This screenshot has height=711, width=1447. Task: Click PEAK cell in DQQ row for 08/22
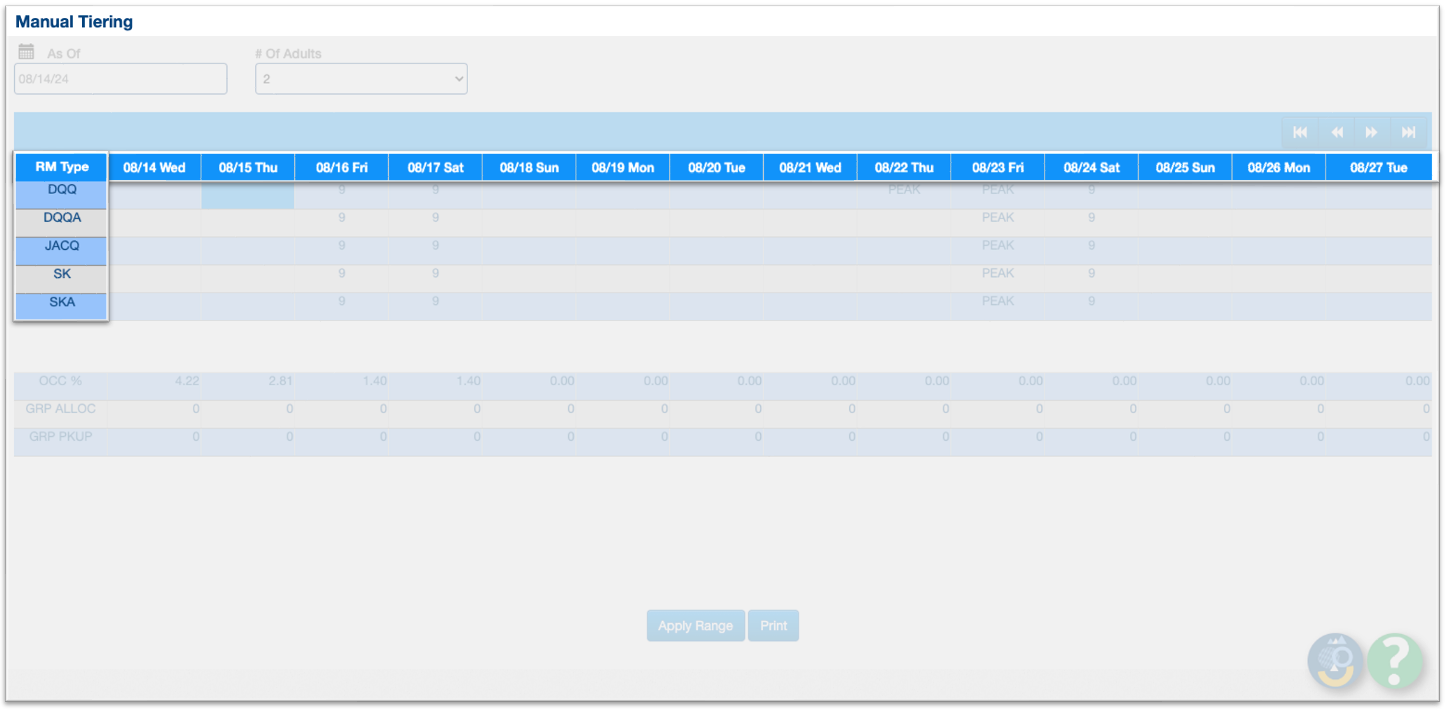pyautogui.click(x=904, y=190)
